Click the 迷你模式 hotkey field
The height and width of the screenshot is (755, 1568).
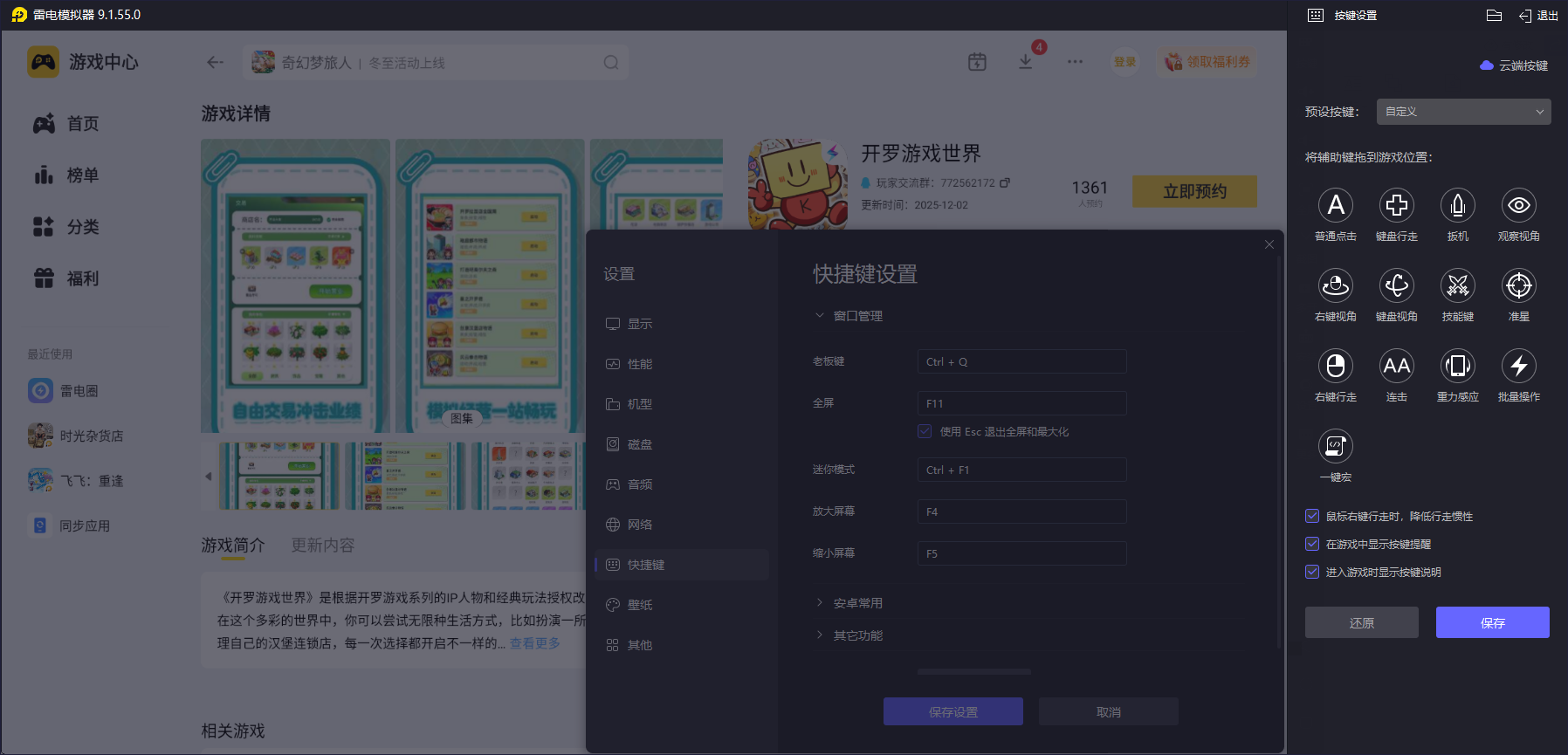(1022, 470)
